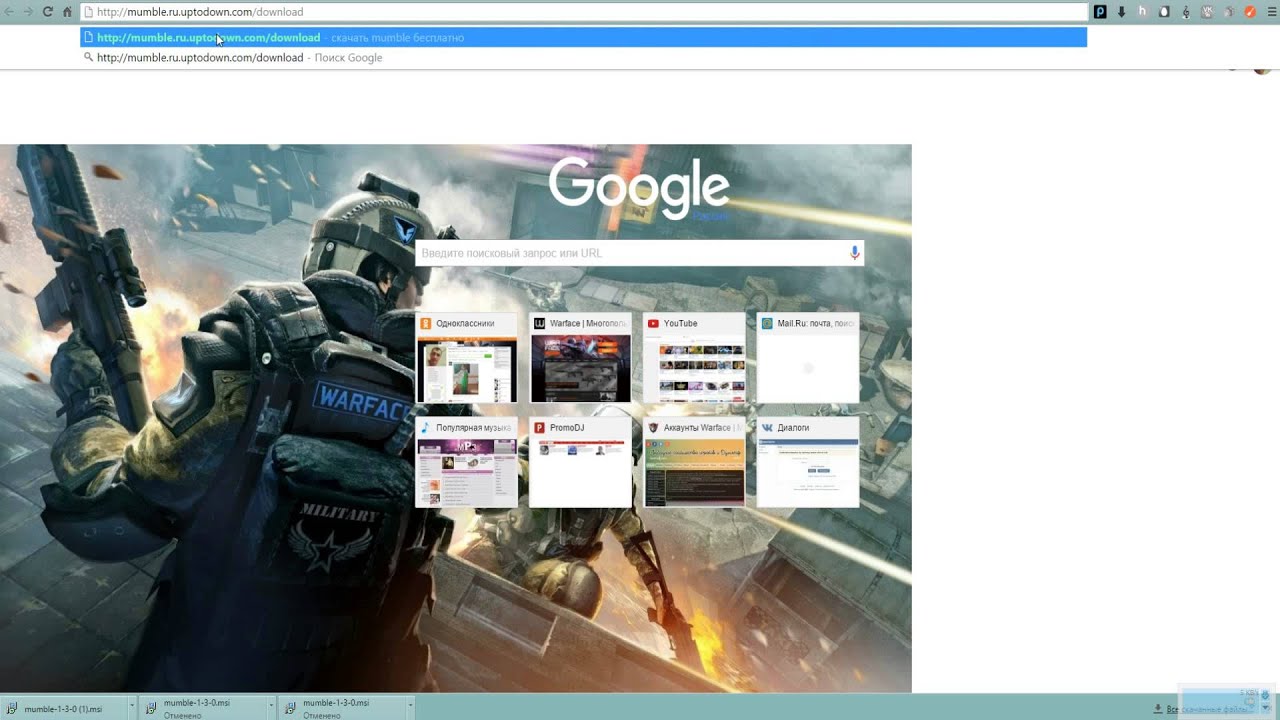Click the last cancelled mumble-1-3-0.msi download
This screenshot has width=1280, height=720.
(x=340, y=708)
